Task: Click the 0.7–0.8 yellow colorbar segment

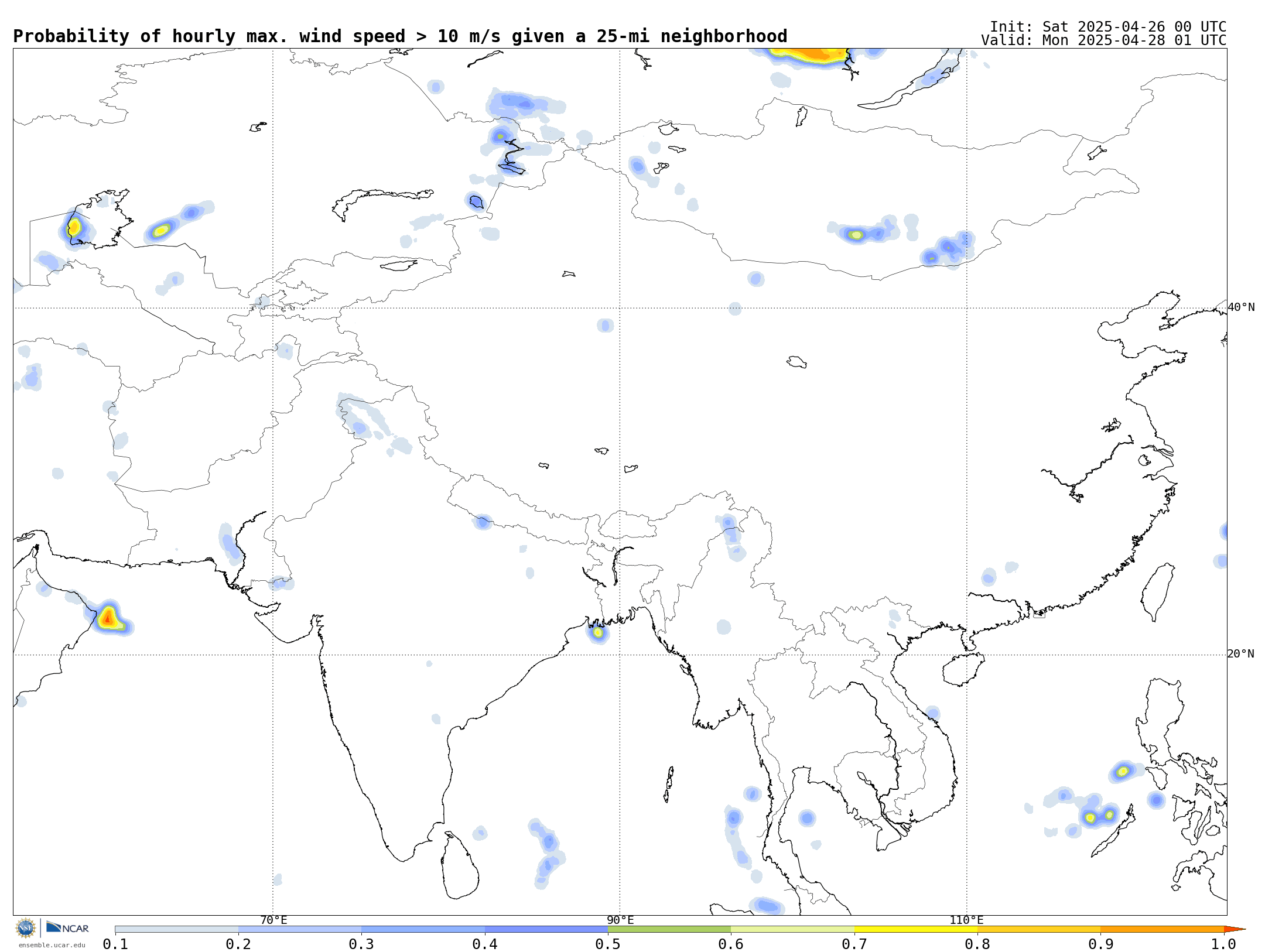Action: 916,929
